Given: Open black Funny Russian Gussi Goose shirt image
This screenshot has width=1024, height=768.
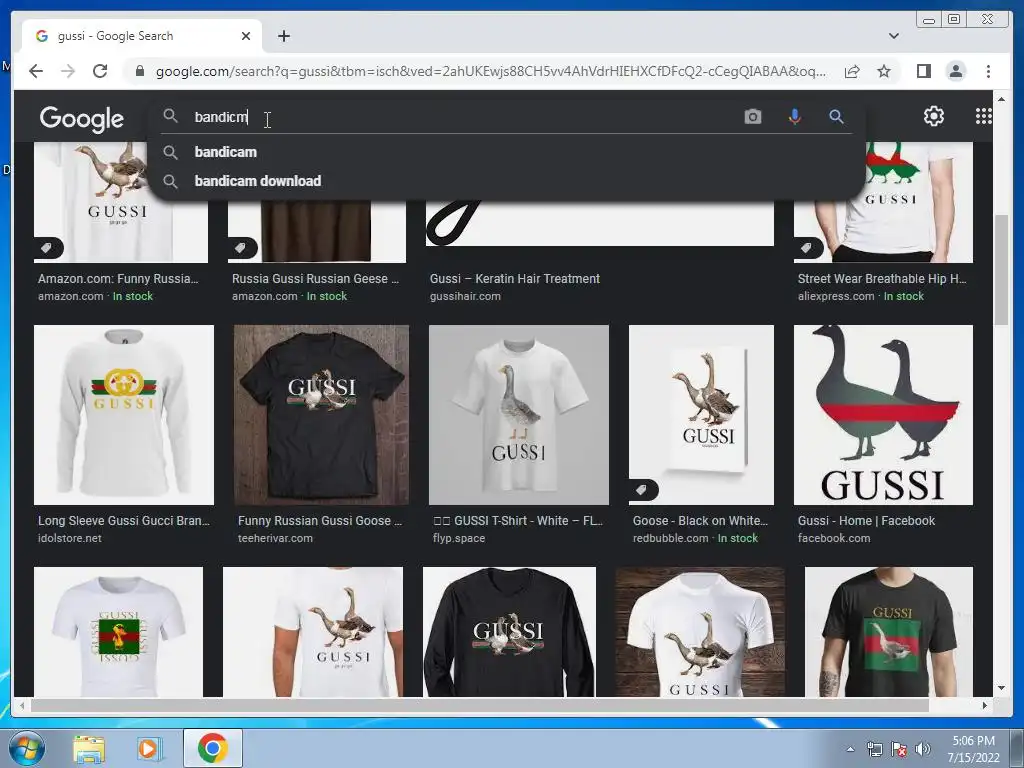Looking at the screenshot, I should point(321,415).
